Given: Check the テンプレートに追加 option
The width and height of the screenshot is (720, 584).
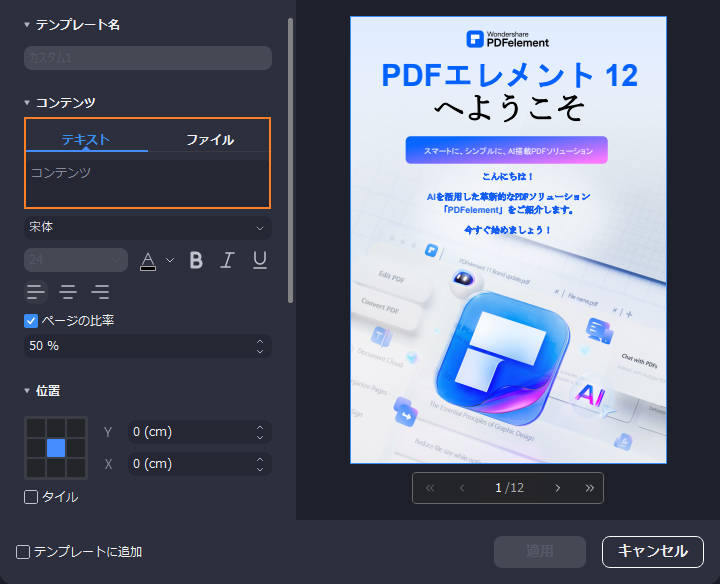Looking at the screenshot, I should pyautogui.click(x=22, y=552).
